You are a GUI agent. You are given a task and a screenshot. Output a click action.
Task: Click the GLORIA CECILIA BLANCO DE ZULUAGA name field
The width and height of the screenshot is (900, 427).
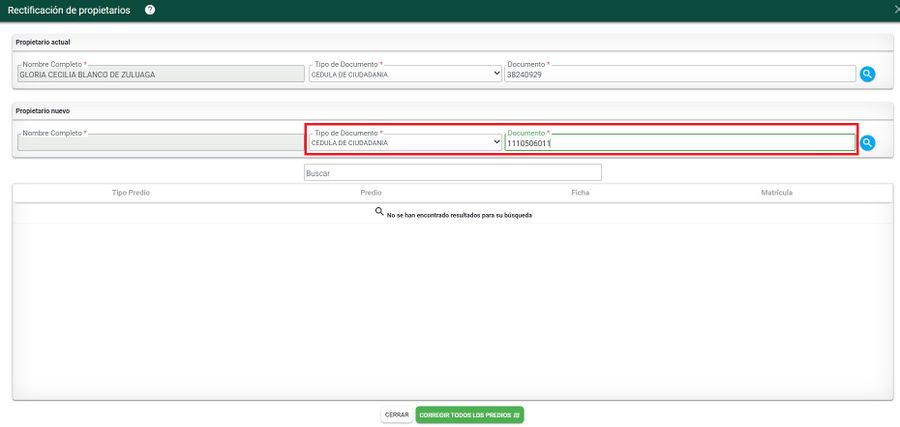click(x=160, y=74)
